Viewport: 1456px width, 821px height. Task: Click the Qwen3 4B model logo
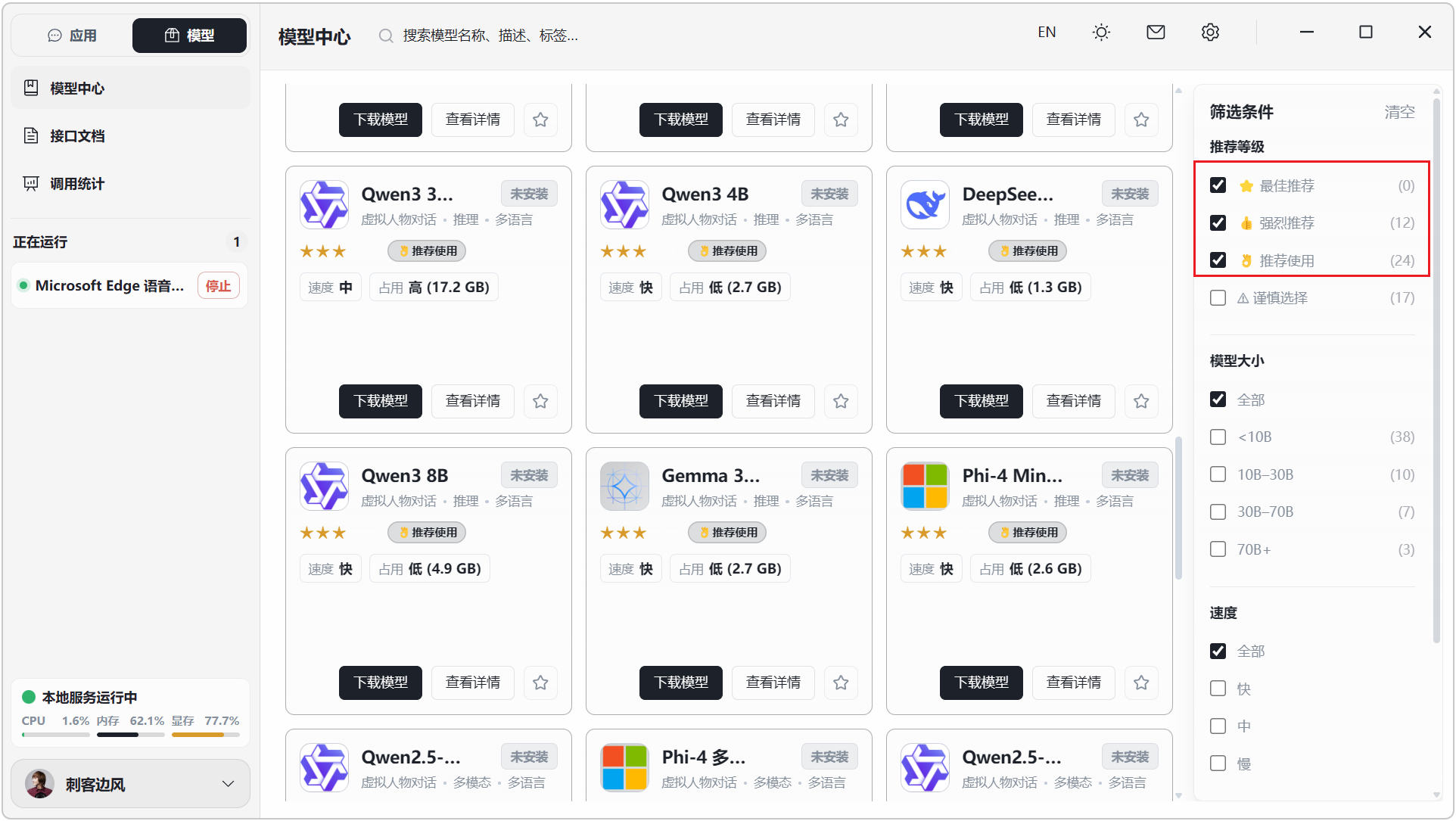(624, 205)
